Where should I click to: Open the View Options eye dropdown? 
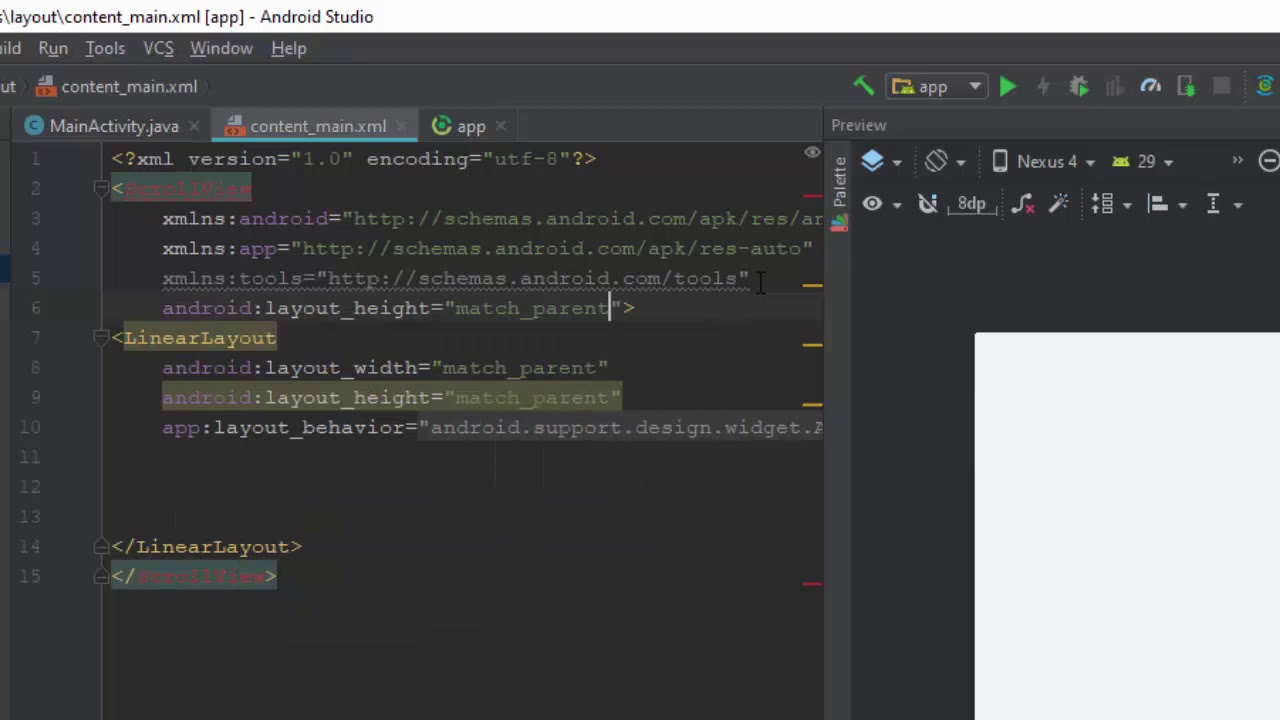[x=881, y=204]
